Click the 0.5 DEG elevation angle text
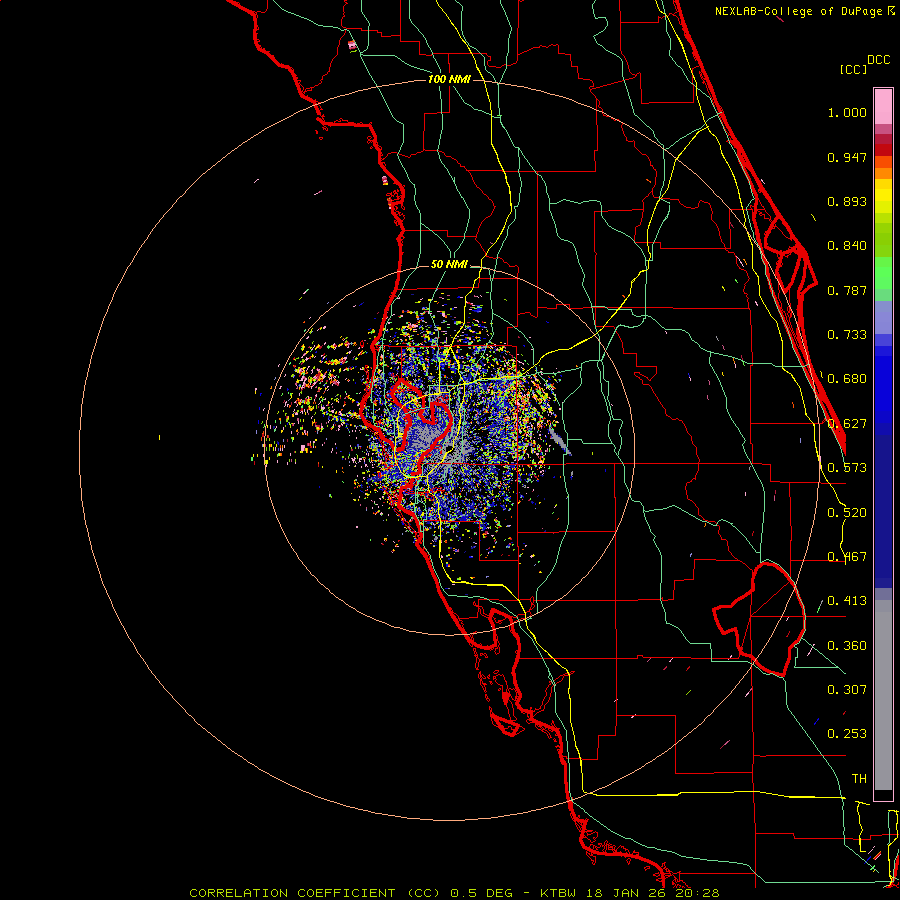This screenshot has width=900, height=900. coord(484,893)
